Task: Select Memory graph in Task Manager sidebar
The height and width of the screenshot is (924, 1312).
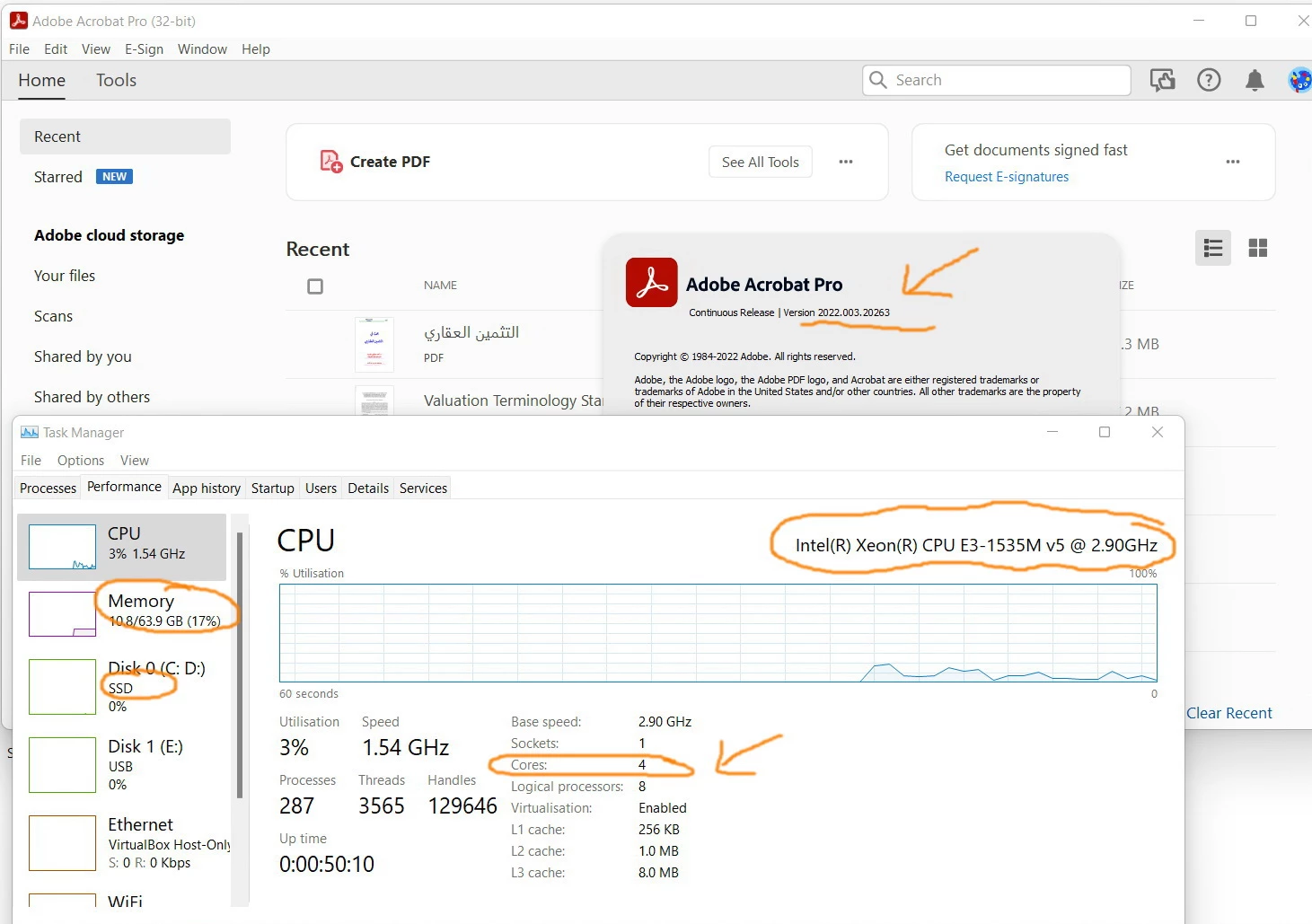Action: coord(62,614)
